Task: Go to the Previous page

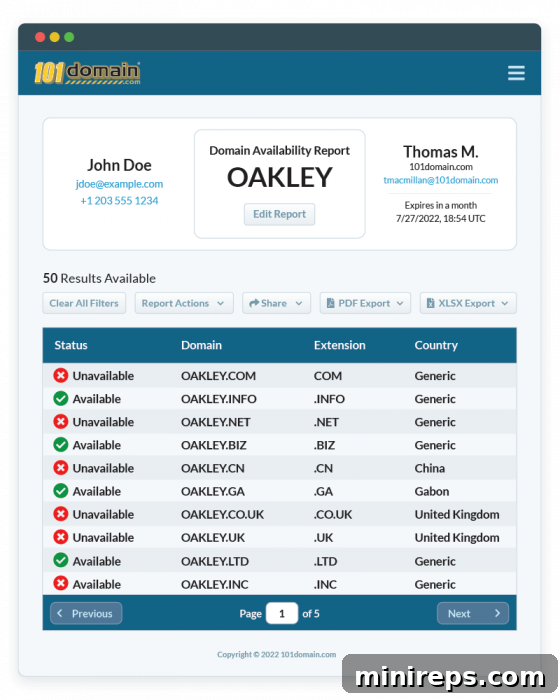Action: 86,613
